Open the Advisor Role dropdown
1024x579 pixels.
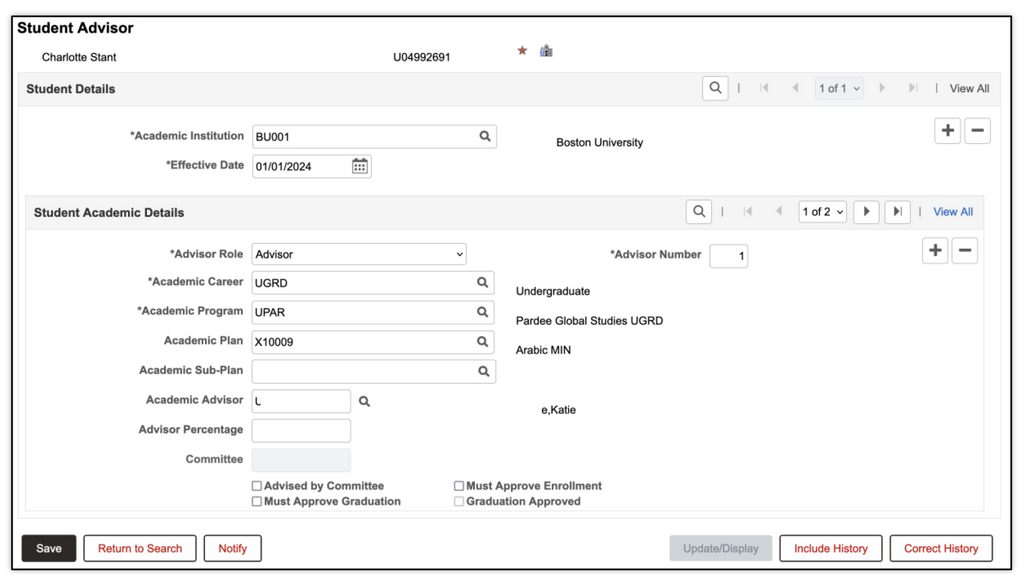(x=359, y=254)
